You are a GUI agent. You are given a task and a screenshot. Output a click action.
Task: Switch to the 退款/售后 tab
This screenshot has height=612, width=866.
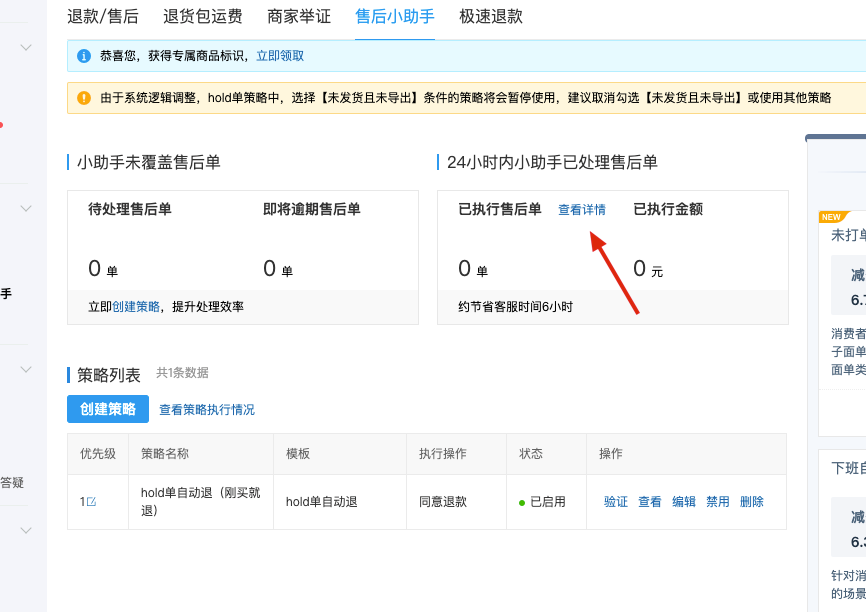tap(103, 17)
